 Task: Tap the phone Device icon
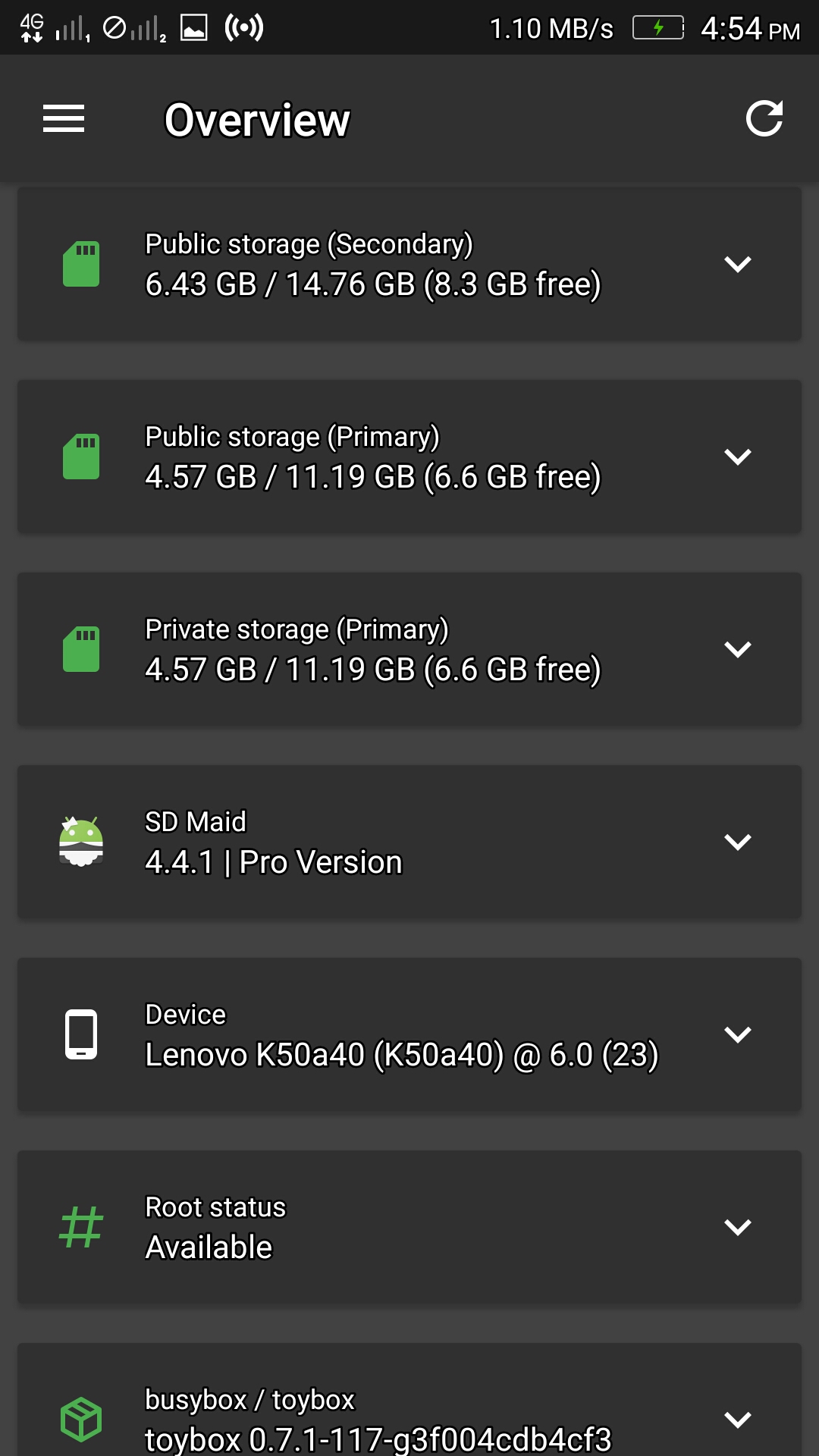(81, 1034)
